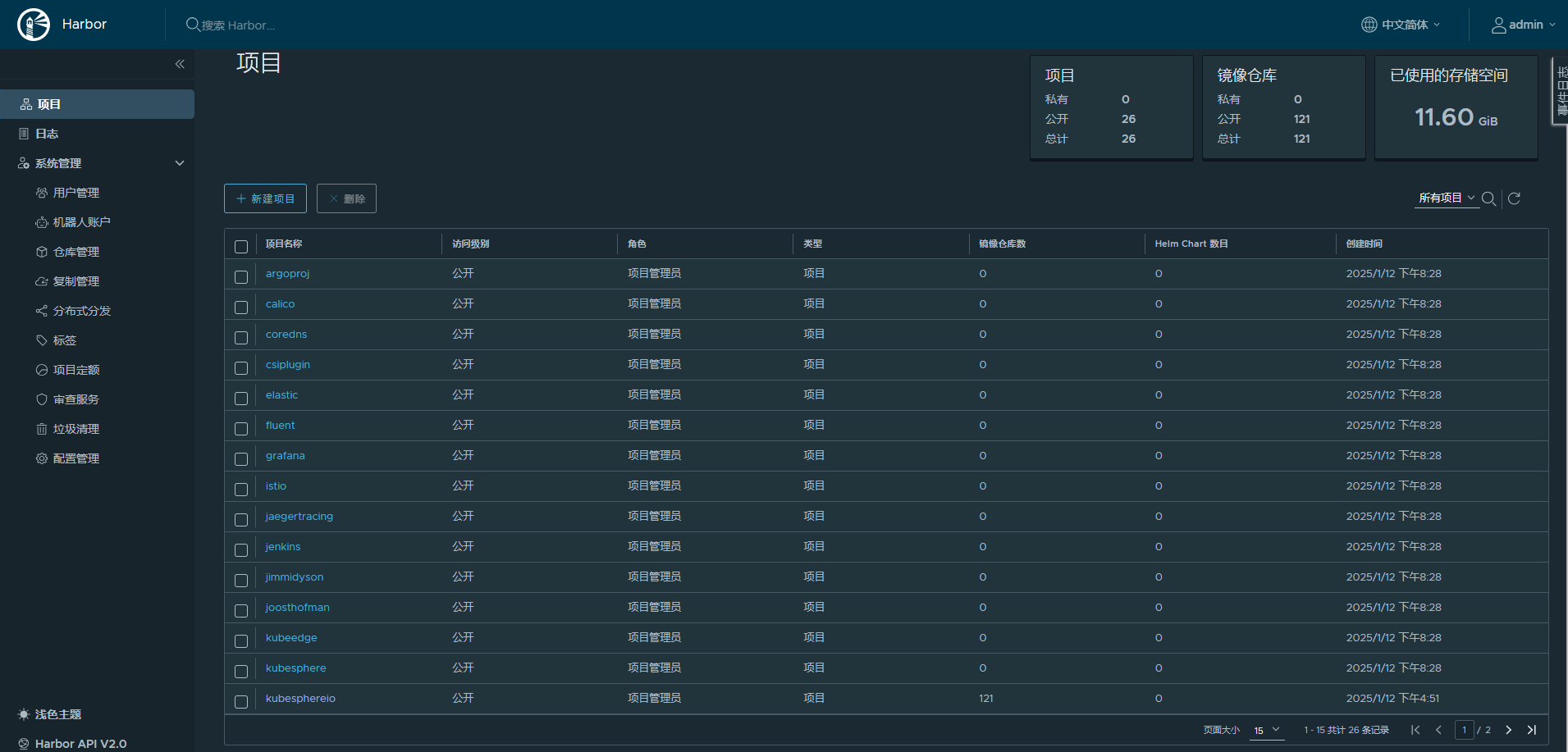
Task: Go to the previous page of projects
Action: tap(1438, 730)
